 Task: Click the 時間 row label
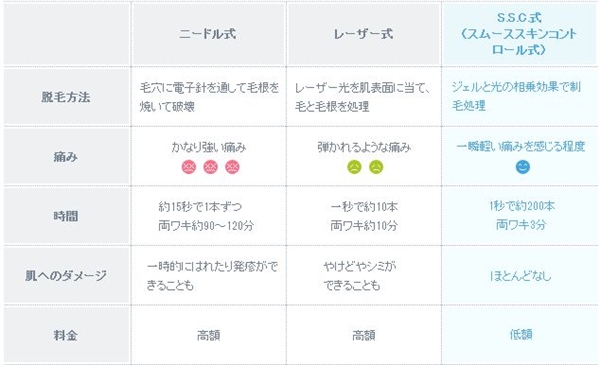[x=66, y=216]
